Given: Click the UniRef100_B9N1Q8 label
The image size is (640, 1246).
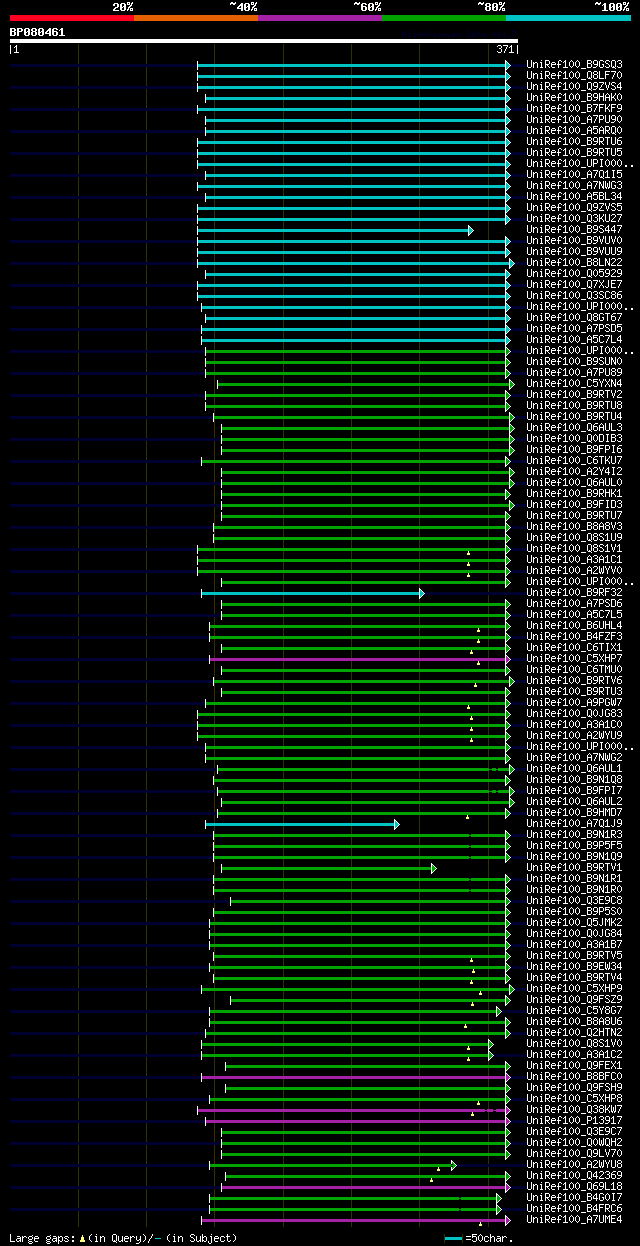Looking at the screenshot, I should click(575, 779).
